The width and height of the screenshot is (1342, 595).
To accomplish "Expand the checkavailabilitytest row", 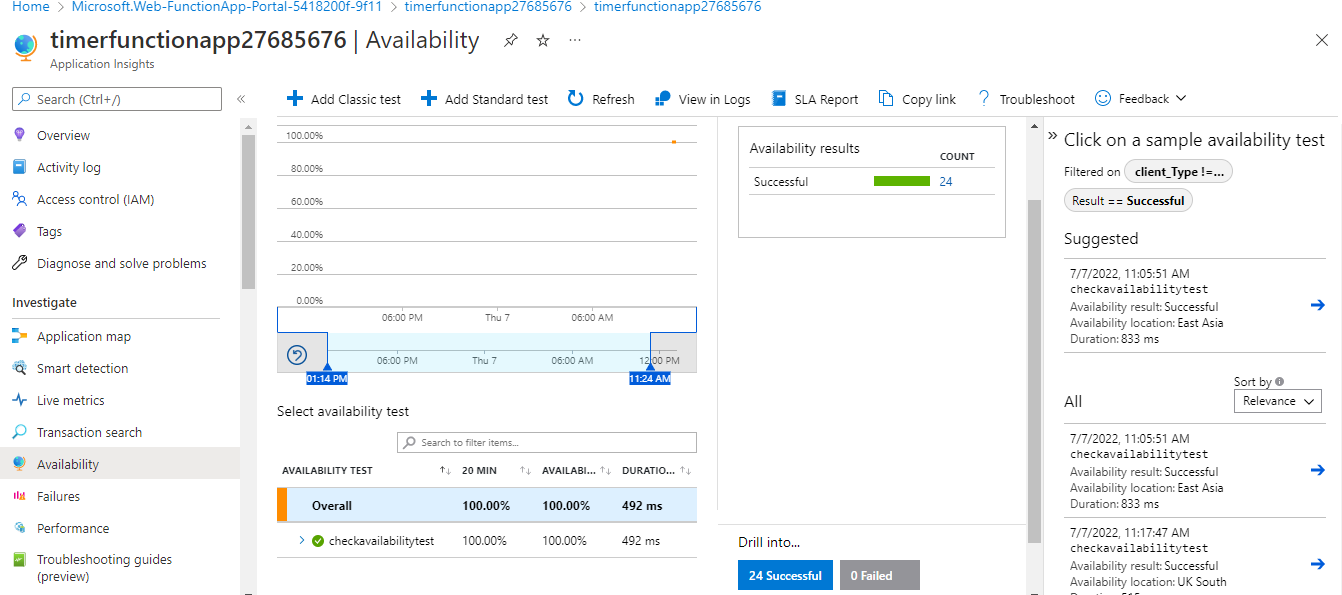I will coord(301,540).
